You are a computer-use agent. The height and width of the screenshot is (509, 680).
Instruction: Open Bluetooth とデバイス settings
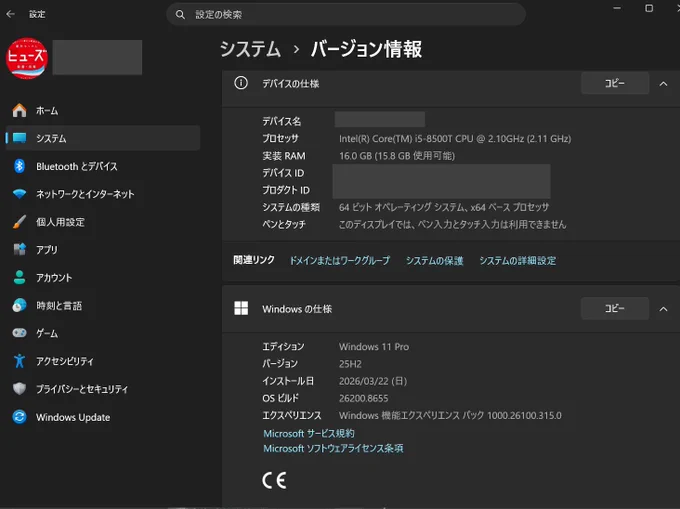tap(102, 166)
